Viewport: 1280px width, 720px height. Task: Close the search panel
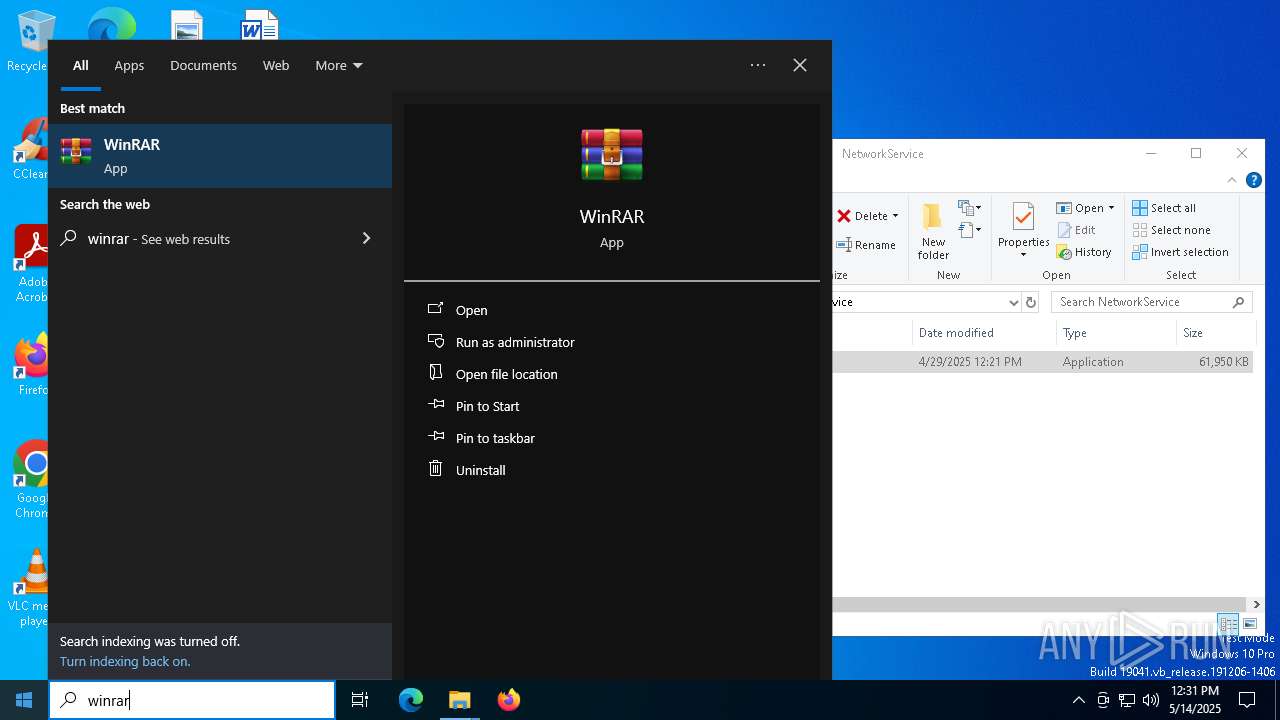point(800,65)
